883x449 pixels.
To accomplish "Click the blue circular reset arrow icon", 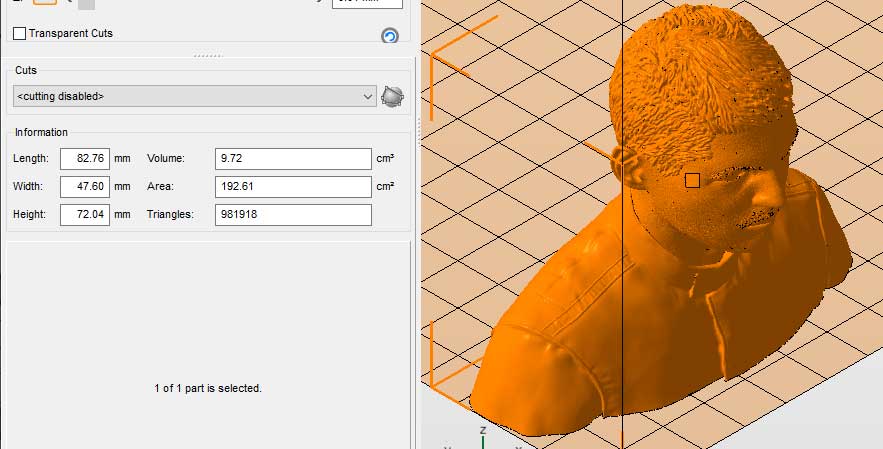I will click(390, 37).
